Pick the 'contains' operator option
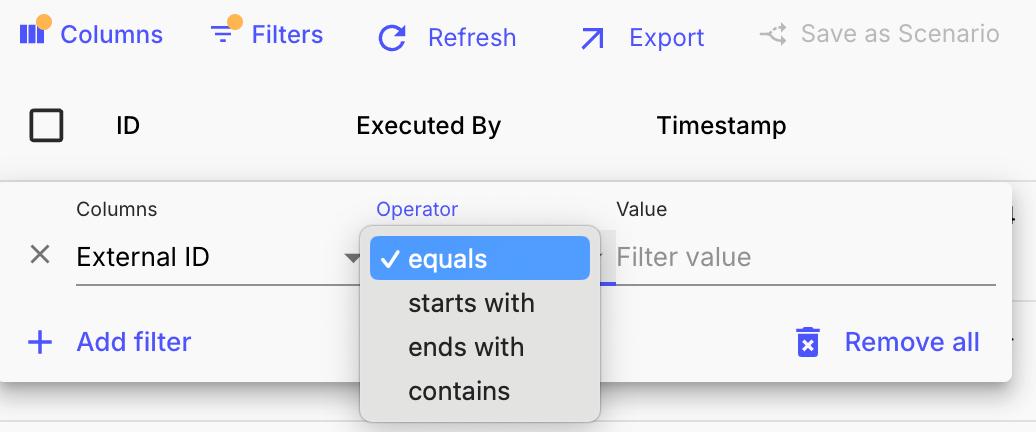 click(459, 391)
